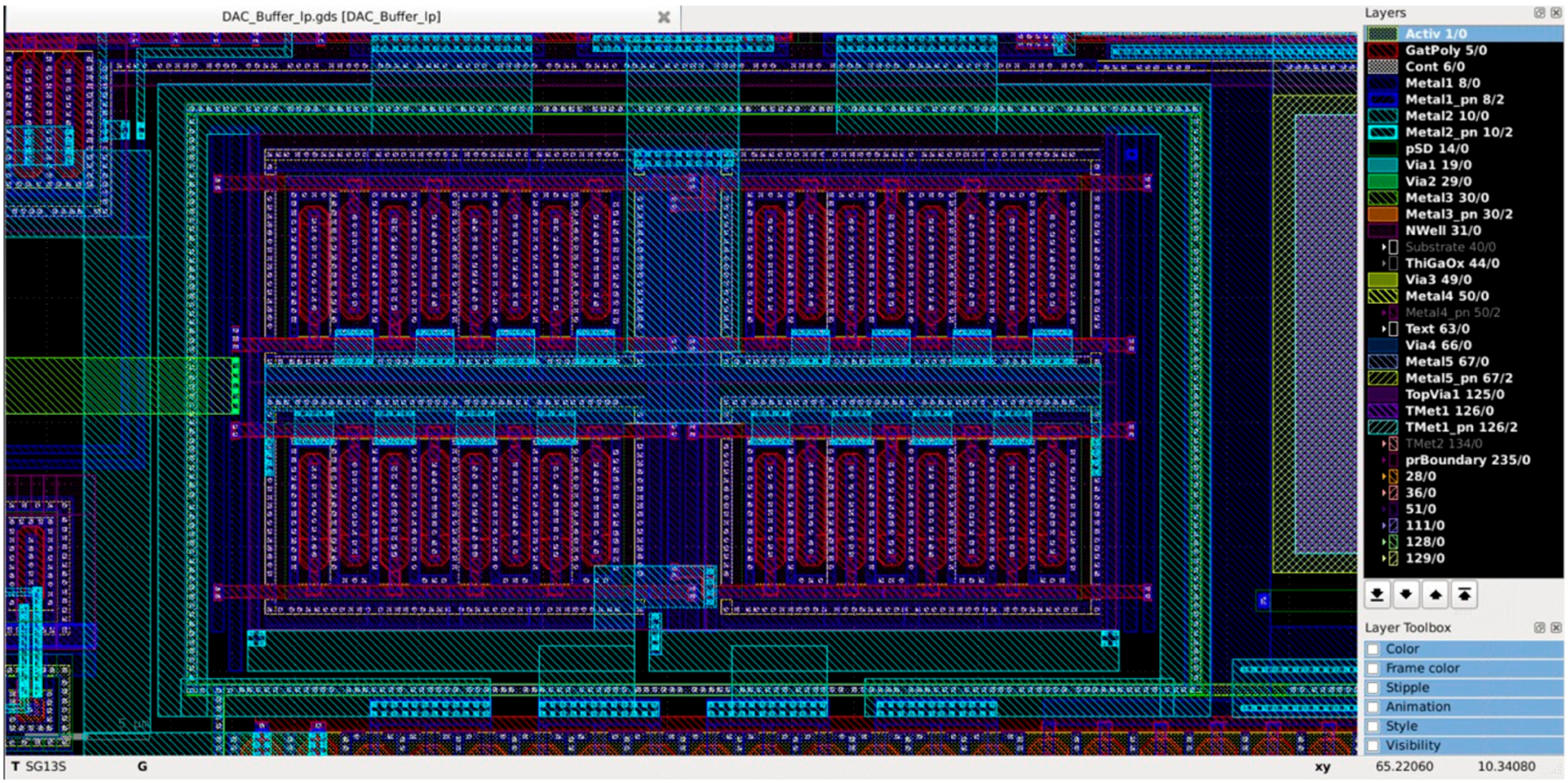Click the Via2 29/0 green swatch

point(1382,182)
